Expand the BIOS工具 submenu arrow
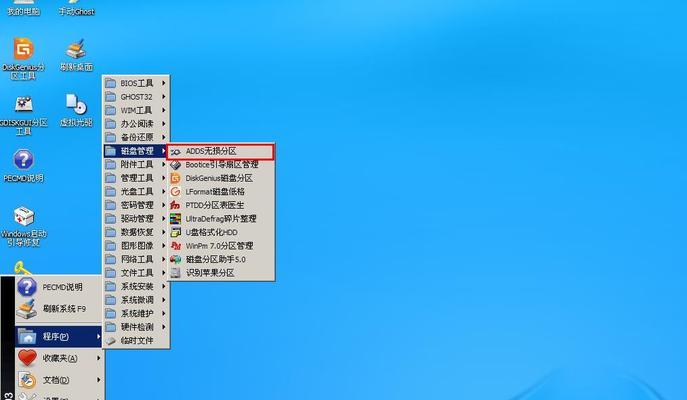Image resolution: width=687 pixels, height=400 pixels. point(163,83)
